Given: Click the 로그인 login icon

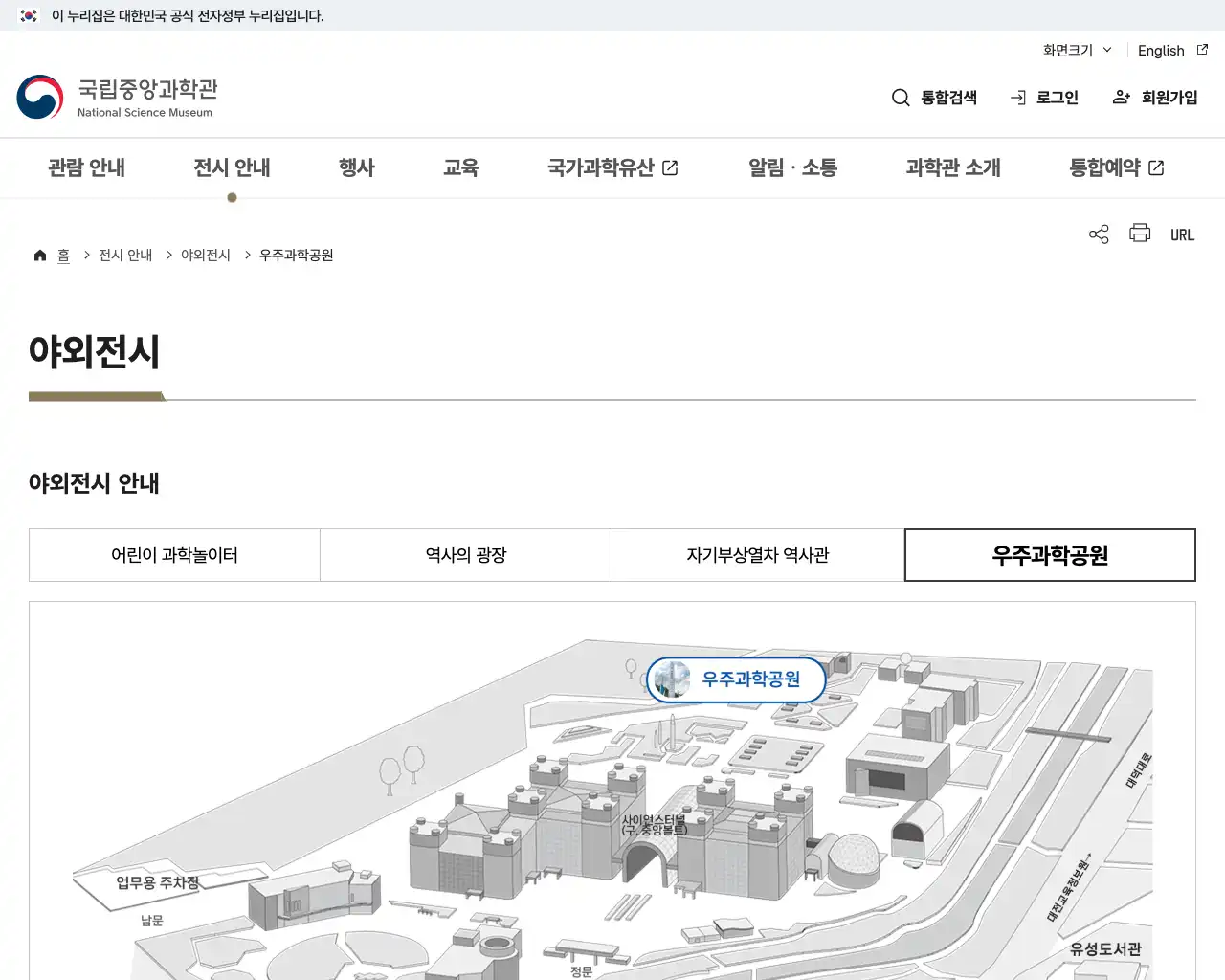Looking at the screenshot, I should click(x=1017, y=97).
